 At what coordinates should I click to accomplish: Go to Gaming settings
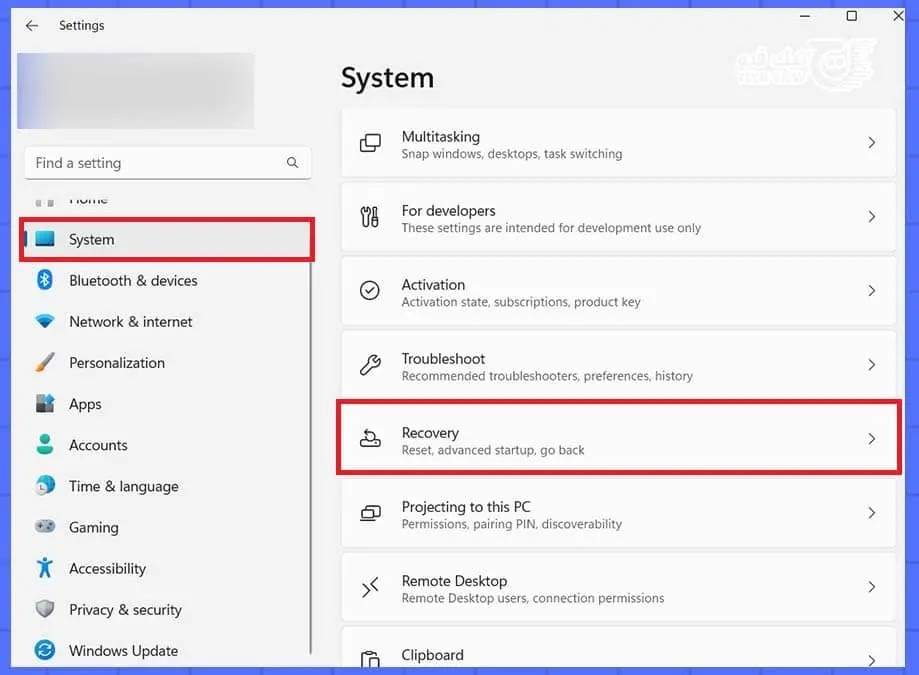click(167, 527)
